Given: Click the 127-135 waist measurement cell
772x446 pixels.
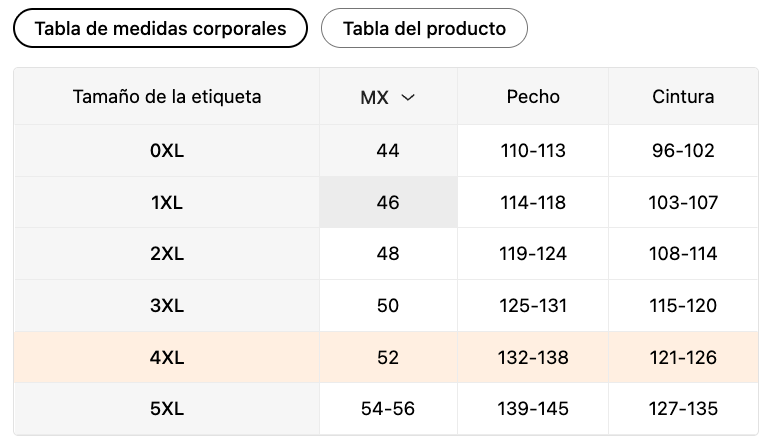Looking at the screenshot, I should coord(683,409).
